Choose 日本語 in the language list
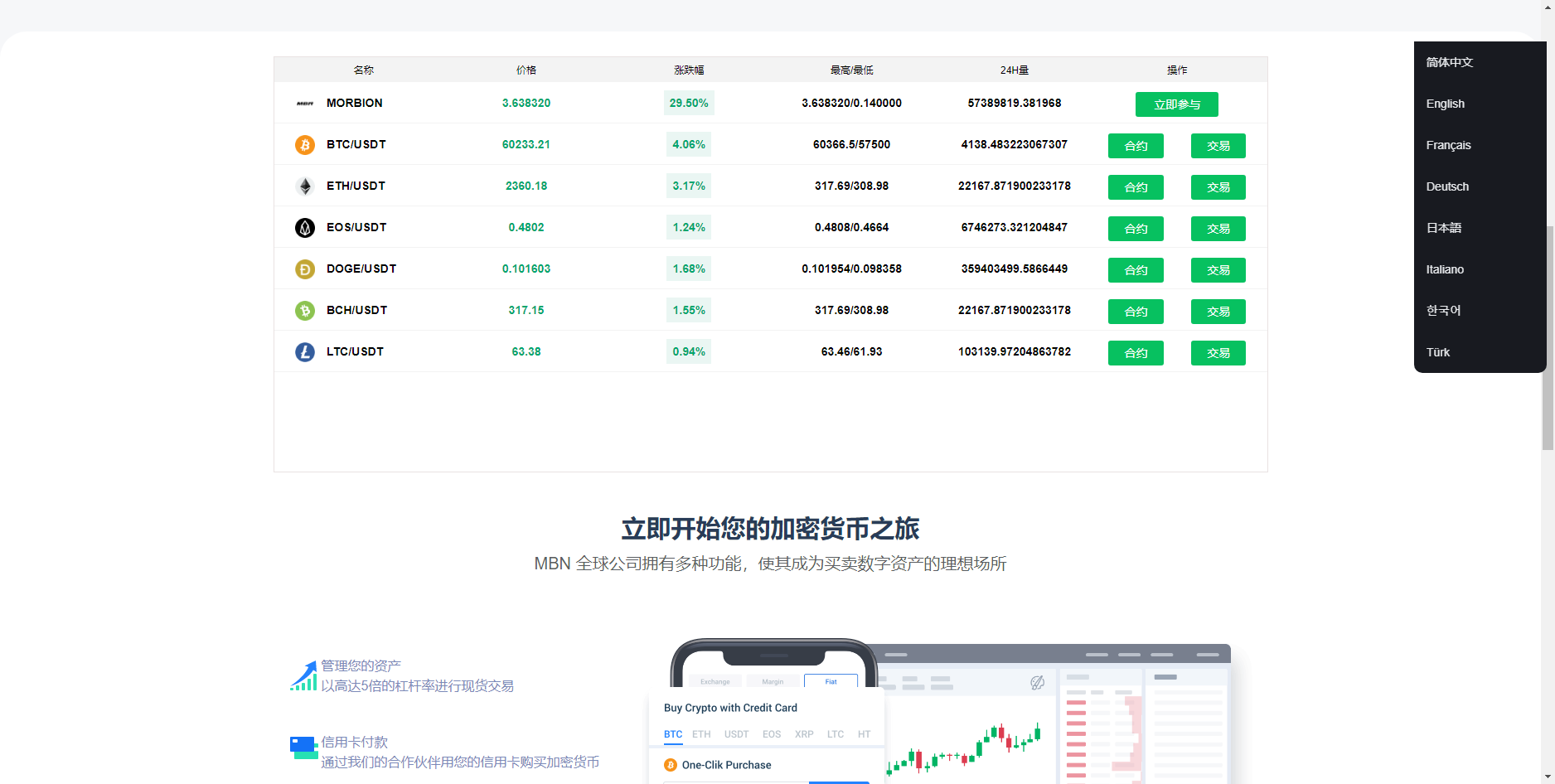The image size is (1555, 784). pos(1443,228)
